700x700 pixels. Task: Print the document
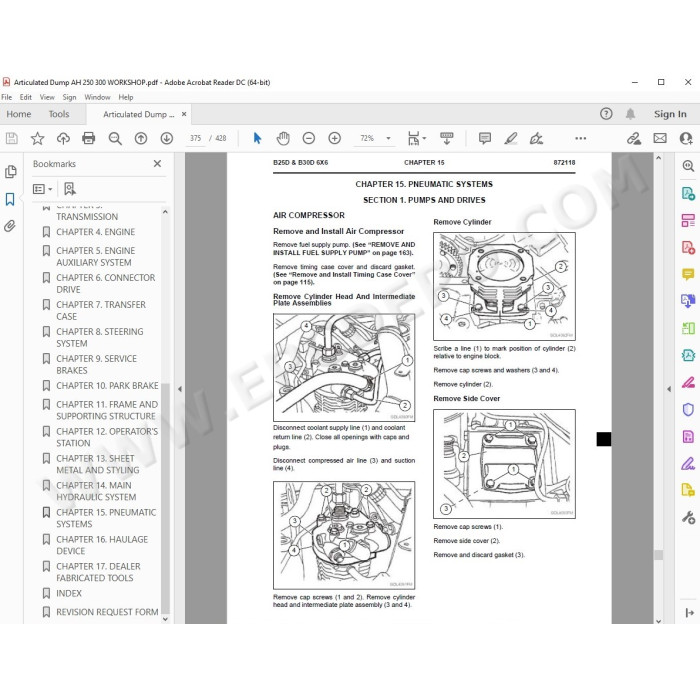(x=89, y=138)
